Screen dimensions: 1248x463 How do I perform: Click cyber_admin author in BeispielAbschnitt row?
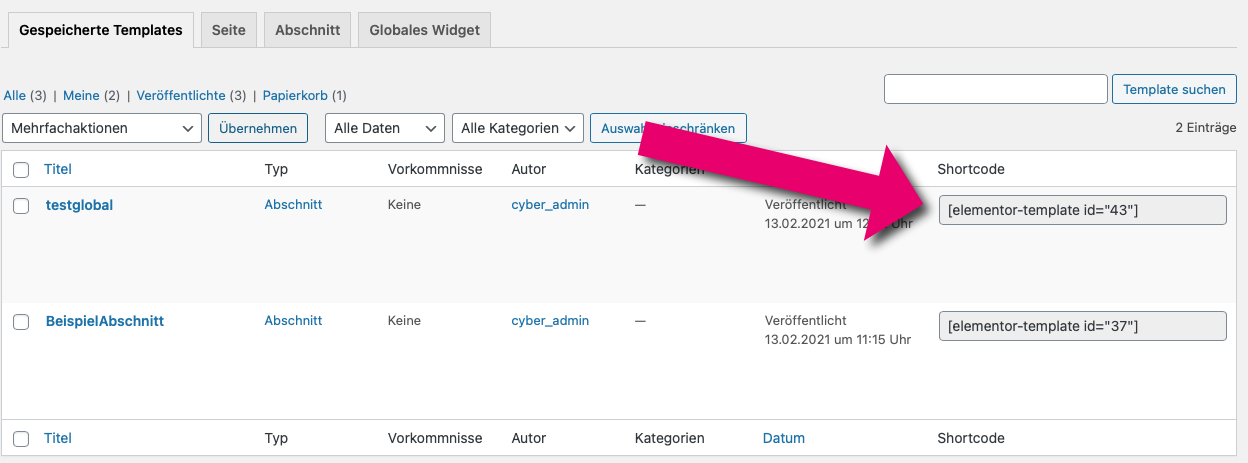click(x=550, y=321)
